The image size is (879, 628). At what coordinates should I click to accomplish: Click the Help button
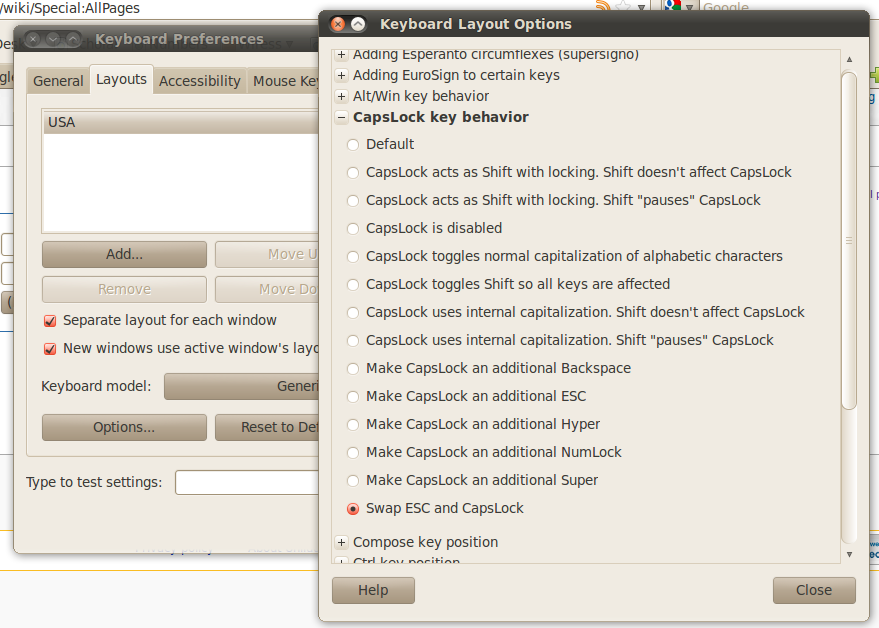373,590
